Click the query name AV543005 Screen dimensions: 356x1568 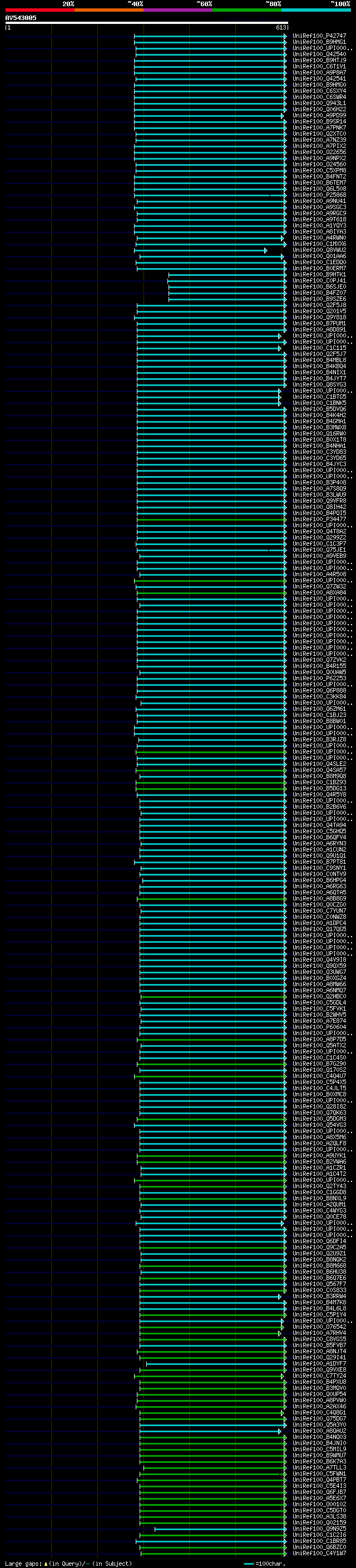click(21, 18)
